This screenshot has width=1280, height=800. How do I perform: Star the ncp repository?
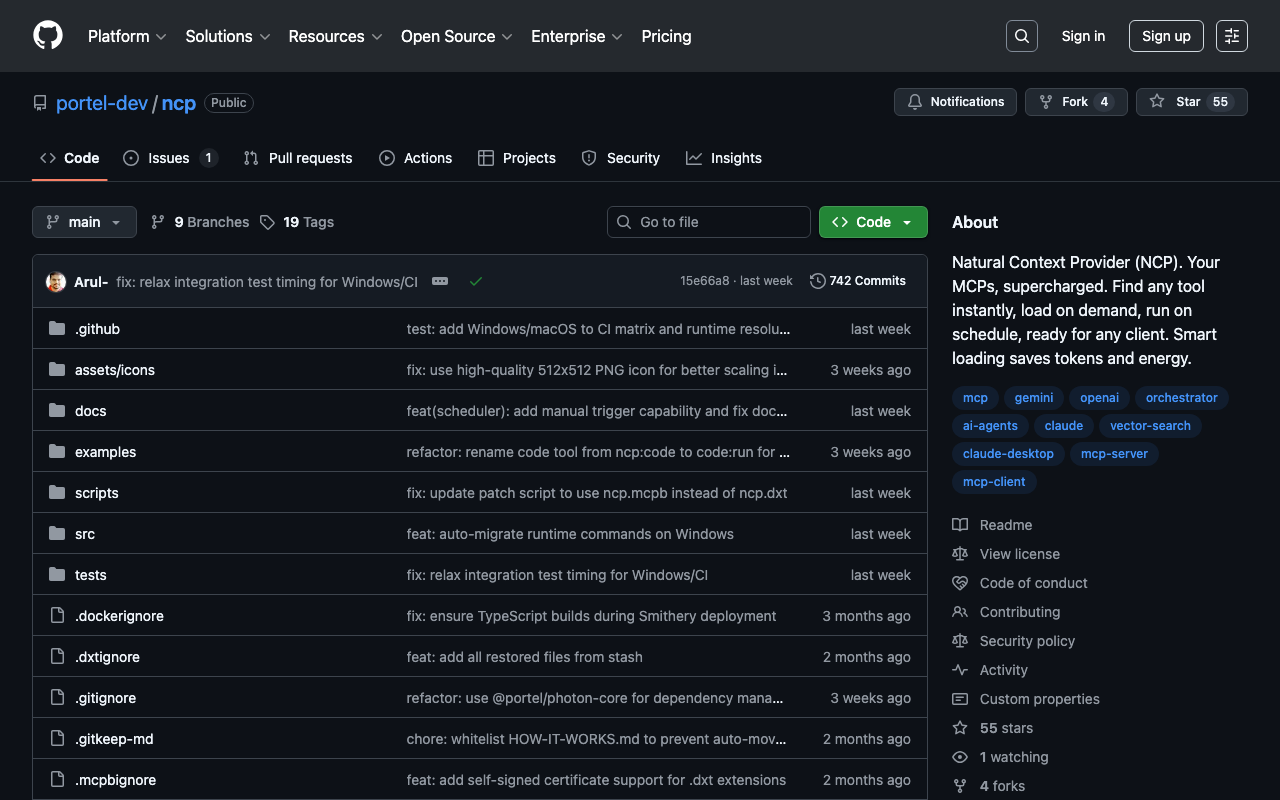(1177, 102)
